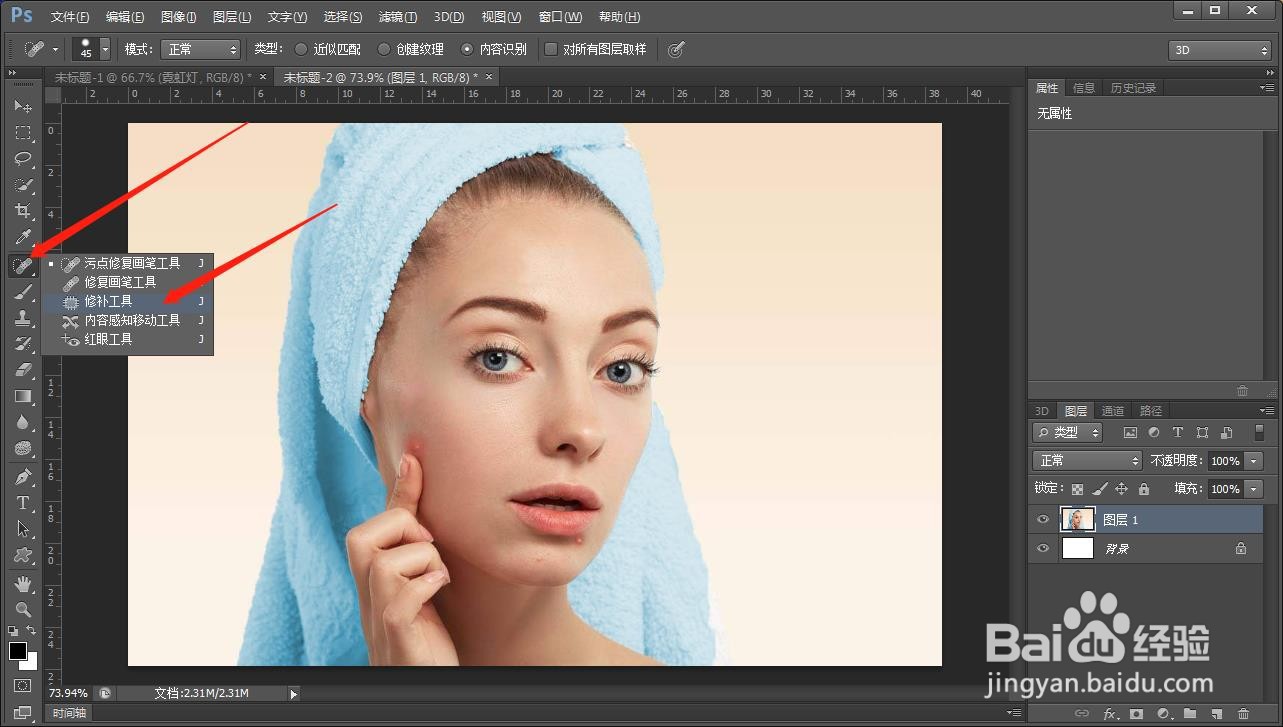1283x727 pixels.
Task: Click the add layer mask icon
Action: [x=1136, y=714]
